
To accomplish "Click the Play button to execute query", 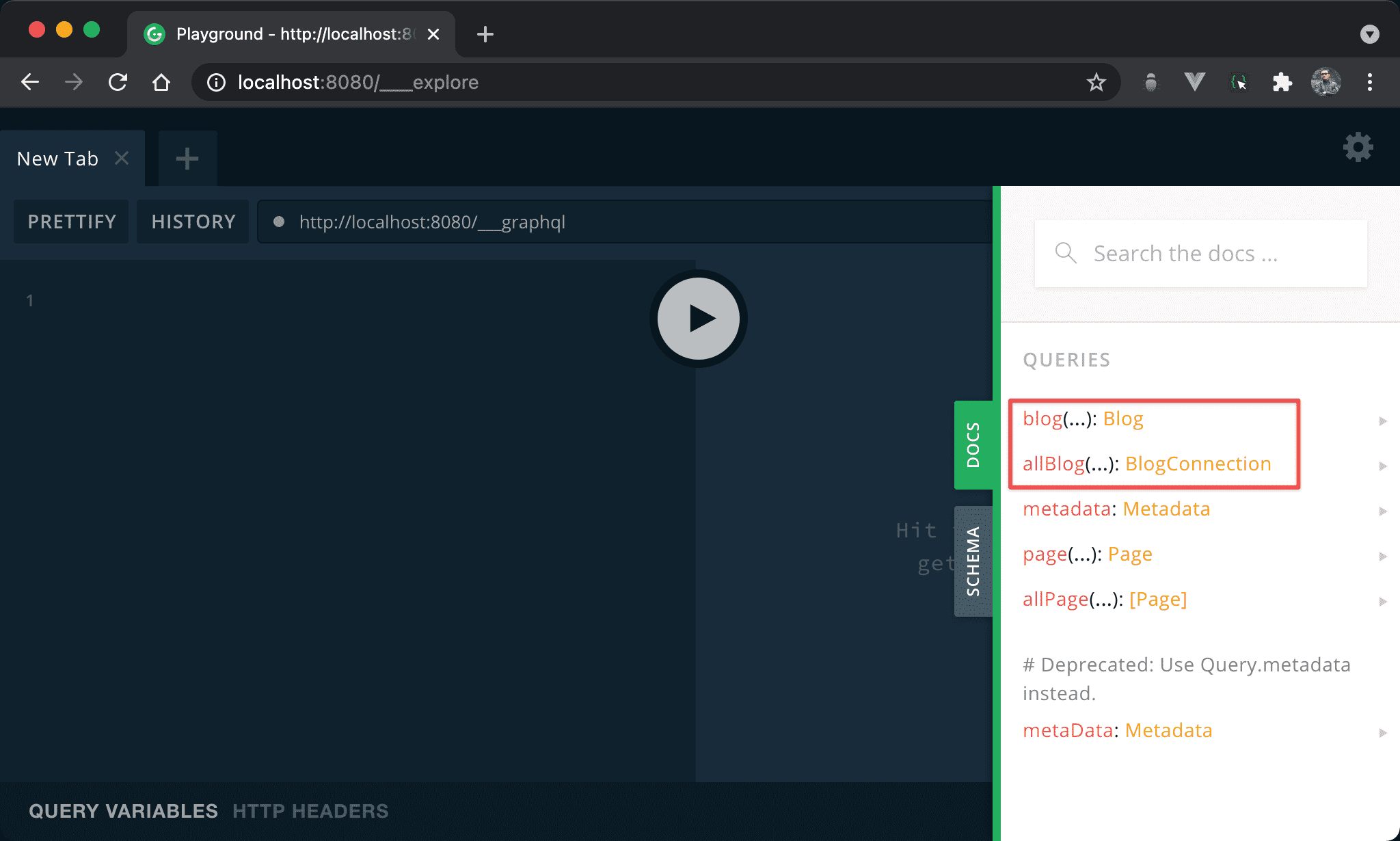I will click(699, 318).
